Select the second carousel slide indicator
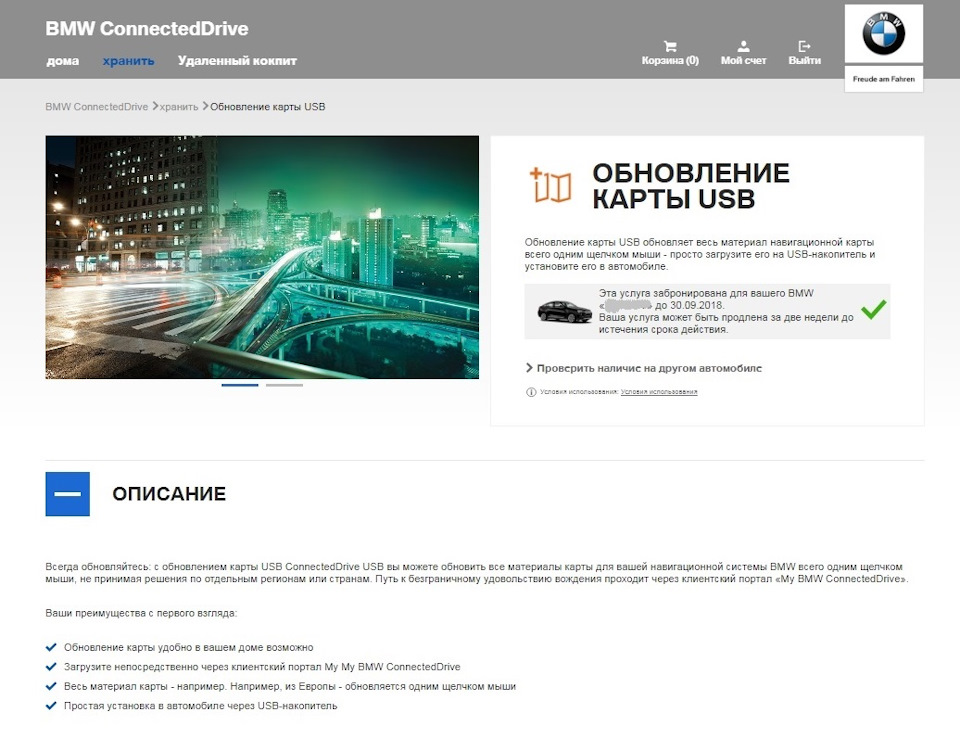This screenshot has width=960, height=751. [x=284, y=385]
